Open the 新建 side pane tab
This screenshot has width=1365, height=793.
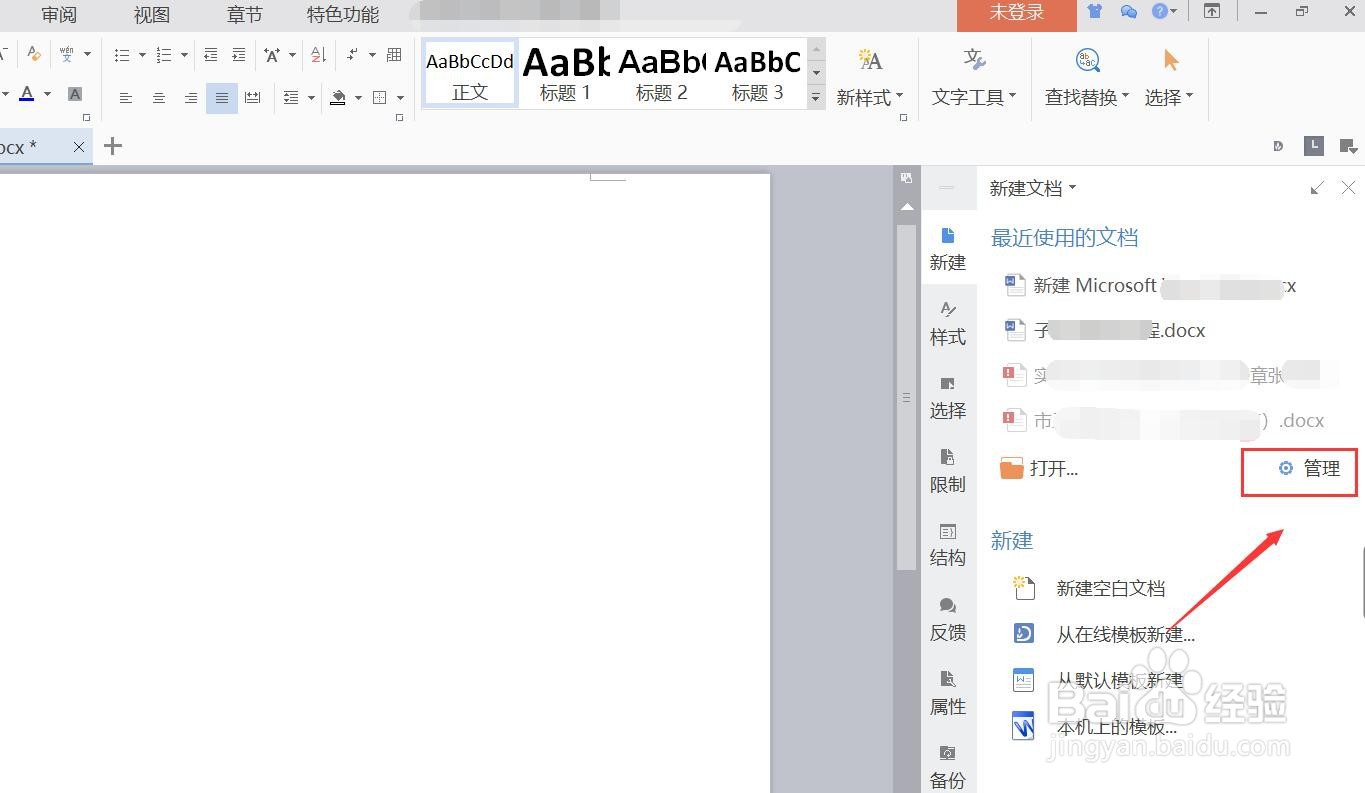coord(948,248)
